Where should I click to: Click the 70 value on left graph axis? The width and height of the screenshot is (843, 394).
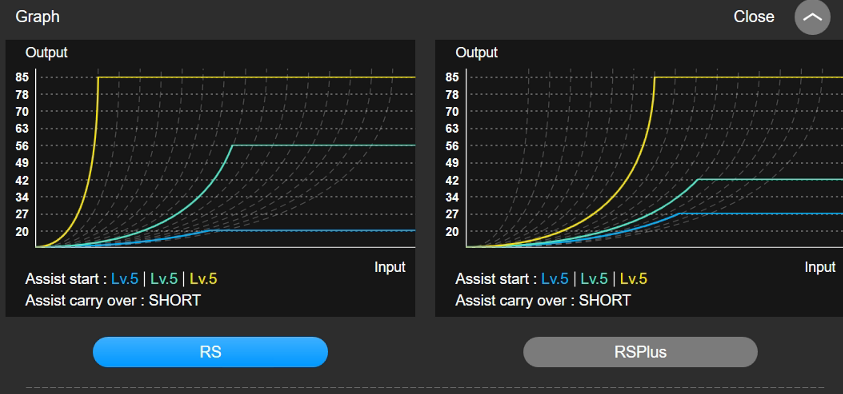click(23, 111)
